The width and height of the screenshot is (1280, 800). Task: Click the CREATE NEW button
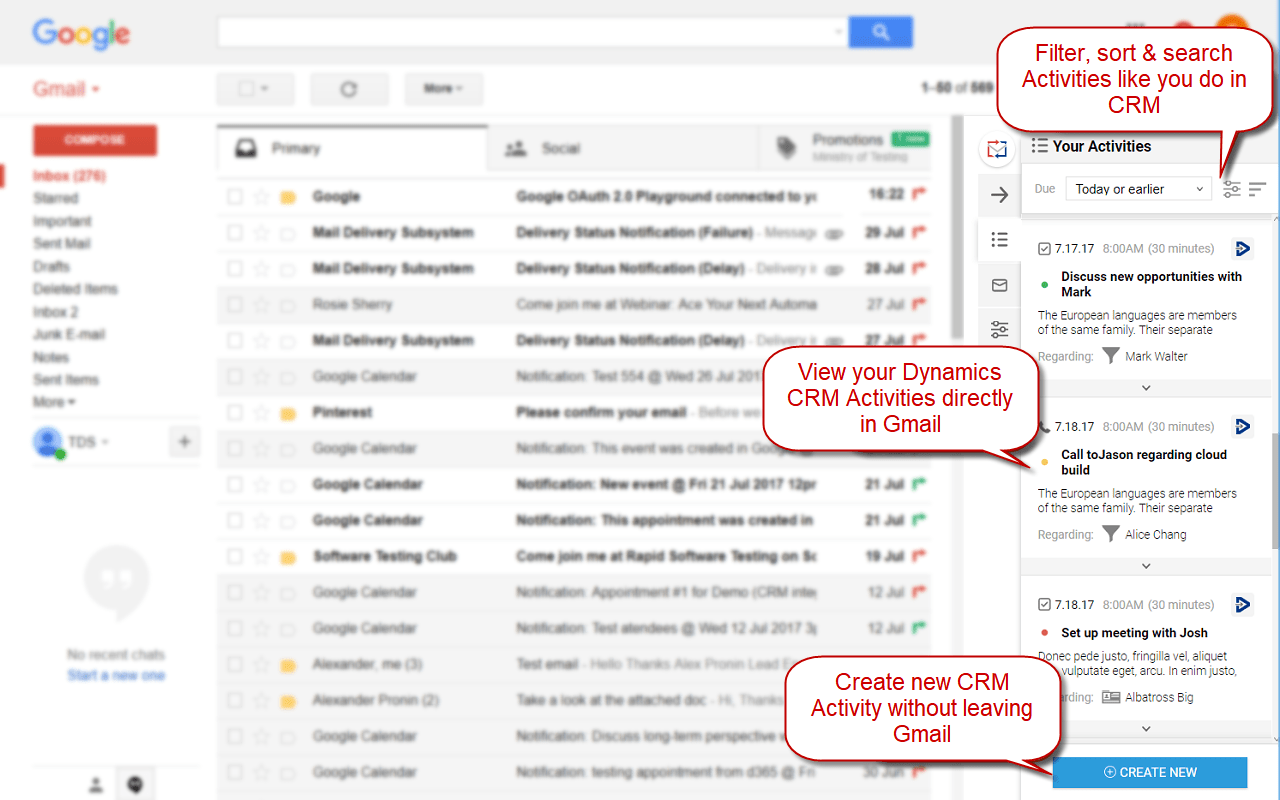coord(1150,772)
